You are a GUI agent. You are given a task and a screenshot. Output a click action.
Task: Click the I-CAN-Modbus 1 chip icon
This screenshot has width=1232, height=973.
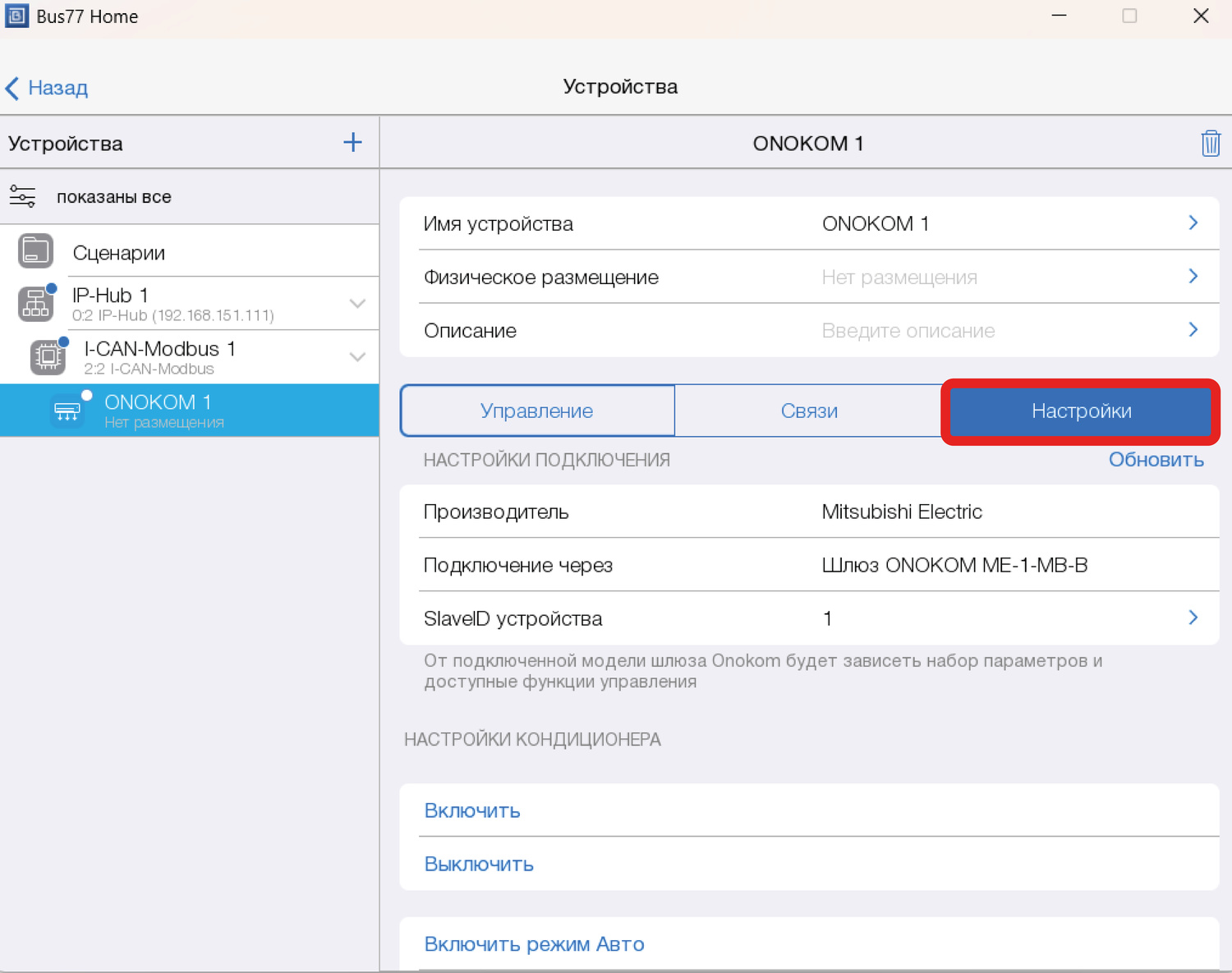[x=48, y=356]
